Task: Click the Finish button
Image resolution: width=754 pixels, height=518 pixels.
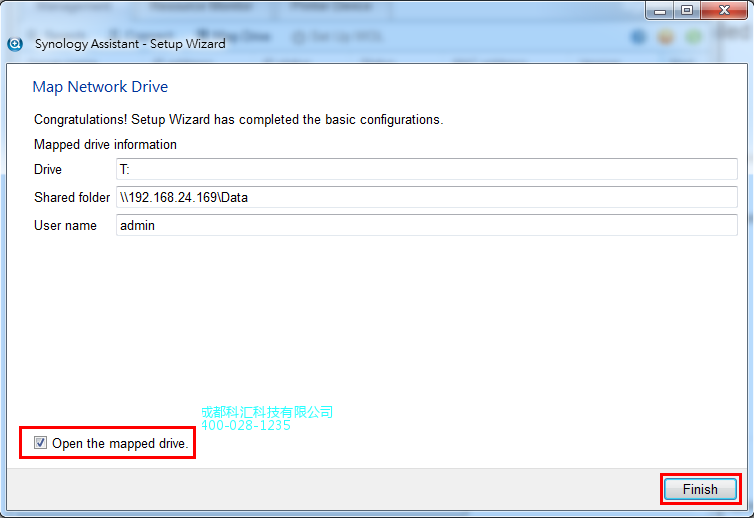Action: [x=700, y=489]
